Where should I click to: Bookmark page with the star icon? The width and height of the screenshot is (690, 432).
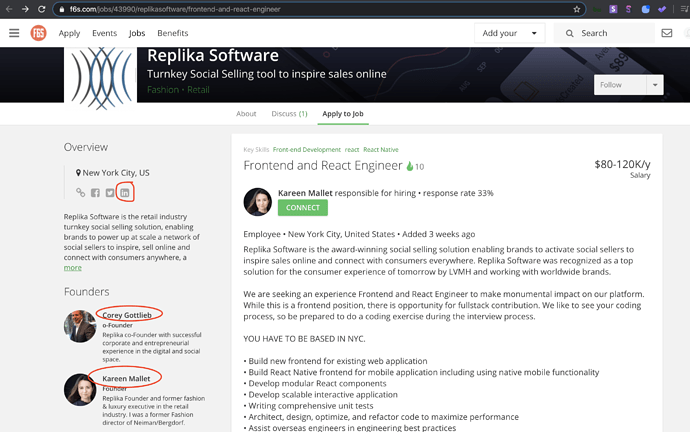[x=577, y=8]
